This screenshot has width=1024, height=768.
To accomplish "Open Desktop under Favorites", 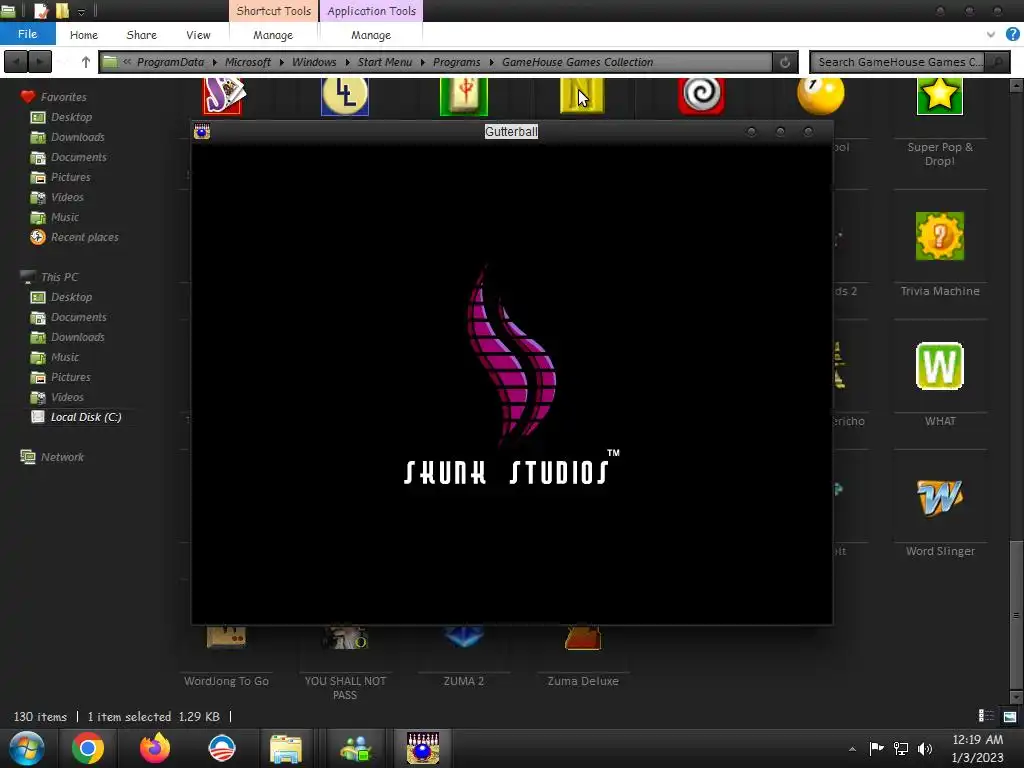I will (x=71, y=117).
